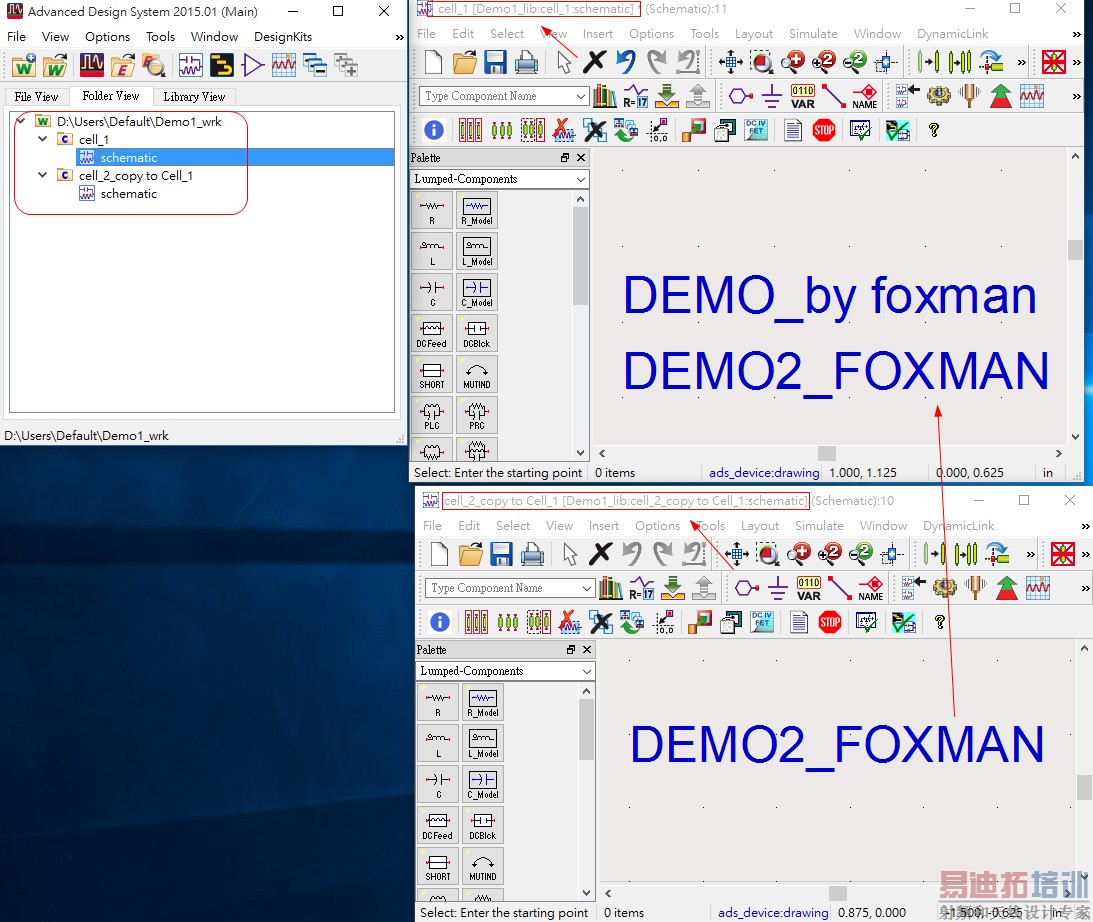Click DEMO_by foxman text in cell_1 canvas
The image size is (1093, 922).
830,296
